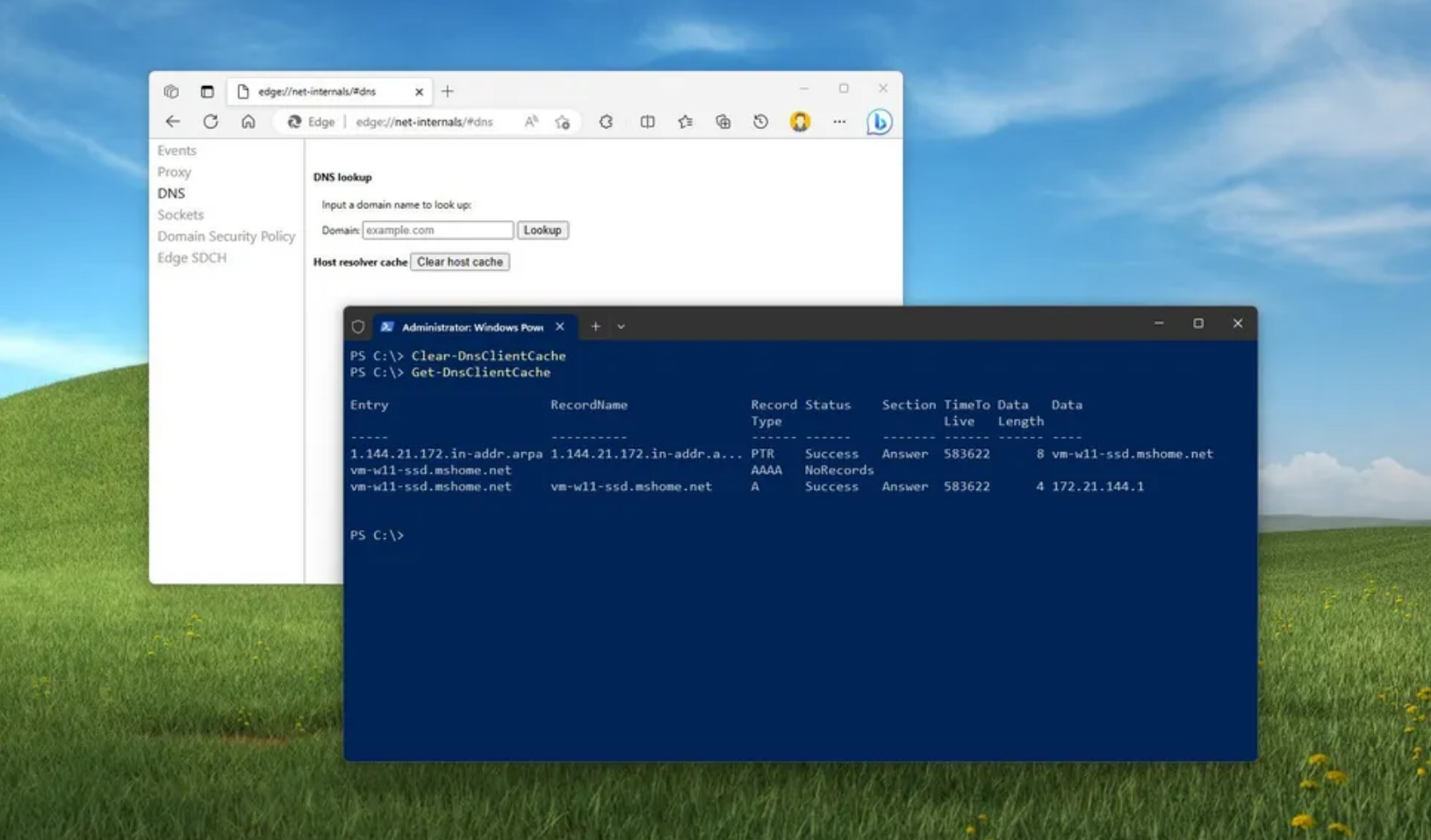Close the Edge browser window
The image size is (1431, 840).
883,89
